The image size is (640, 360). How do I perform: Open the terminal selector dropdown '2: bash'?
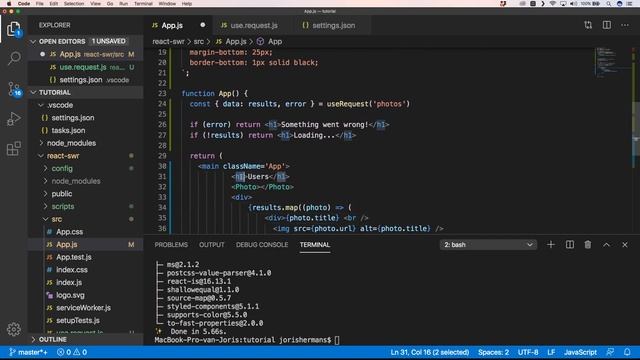488,244
